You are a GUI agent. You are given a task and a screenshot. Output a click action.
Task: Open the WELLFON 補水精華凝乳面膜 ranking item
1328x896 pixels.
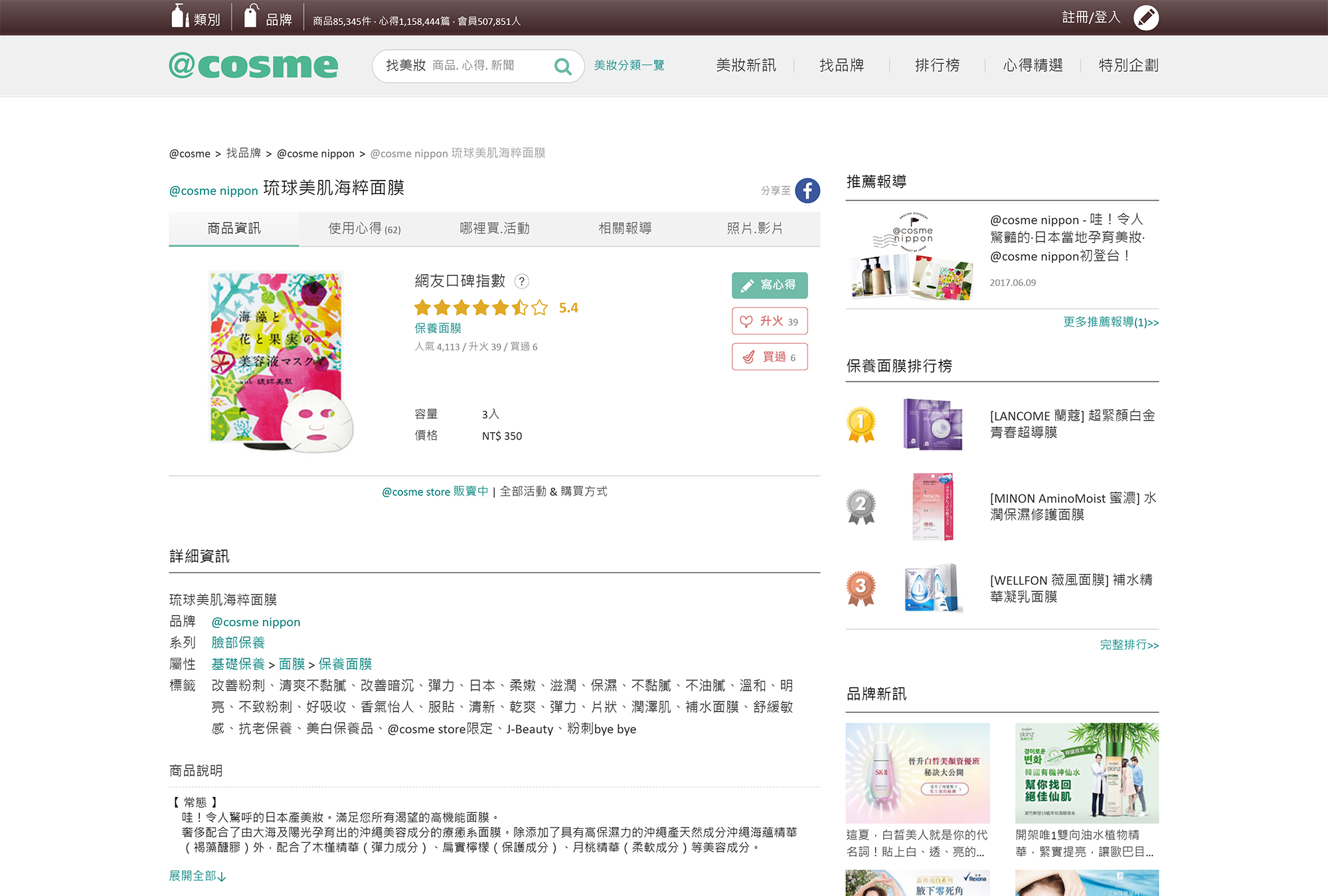pyautogui.click(x=1071, y=588)
